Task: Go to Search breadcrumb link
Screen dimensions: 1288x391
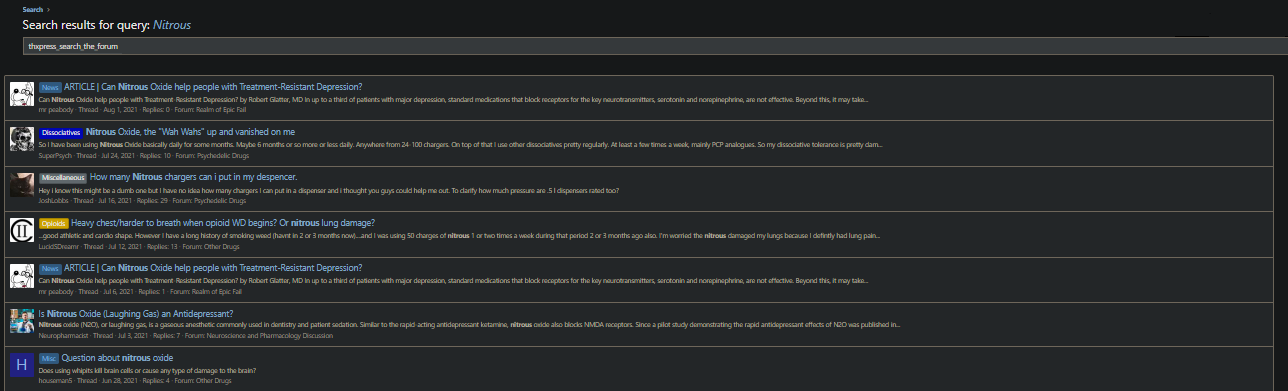Action: [x=33, y=9]
